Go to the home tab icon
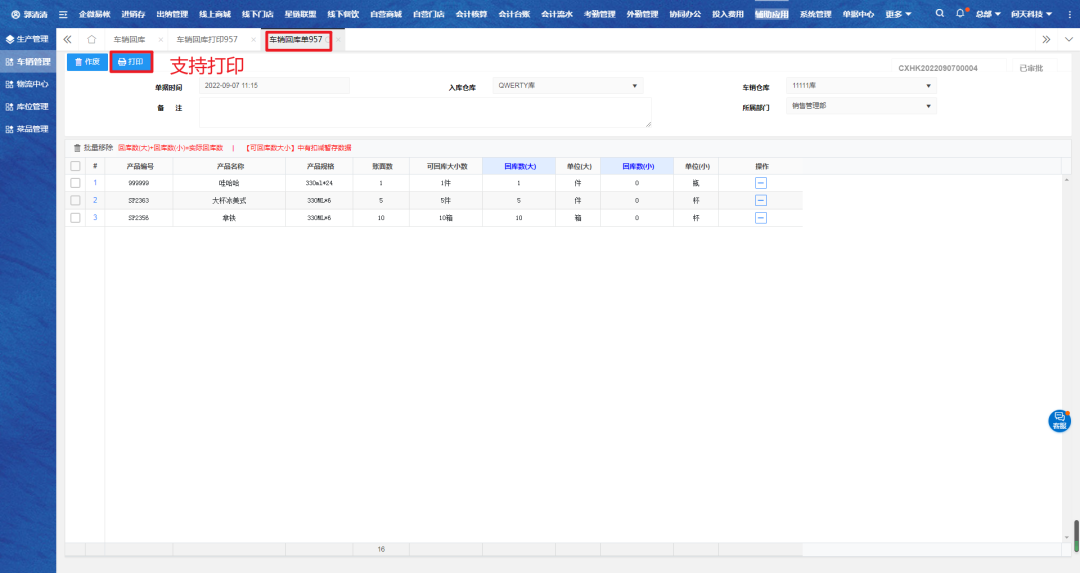 click(x=91, y=39)
